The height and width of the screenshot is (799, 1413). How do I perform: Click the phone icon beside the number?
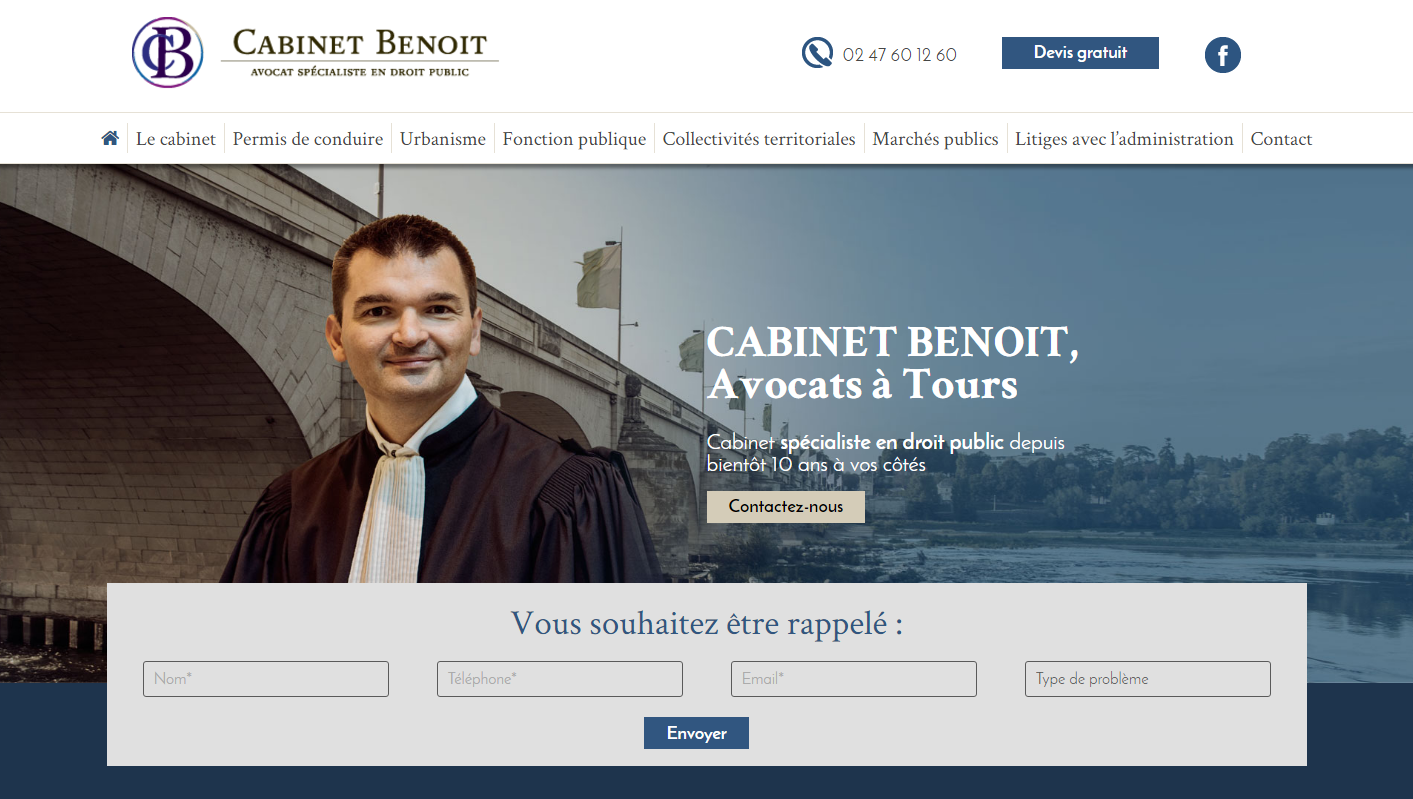[x=817, y=53]
